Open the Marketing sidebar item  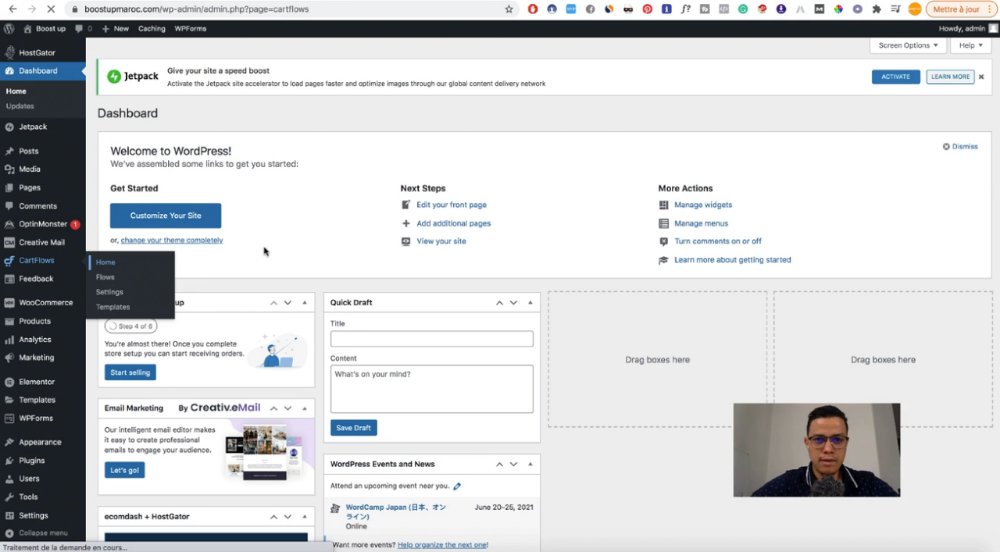[36, 358]
